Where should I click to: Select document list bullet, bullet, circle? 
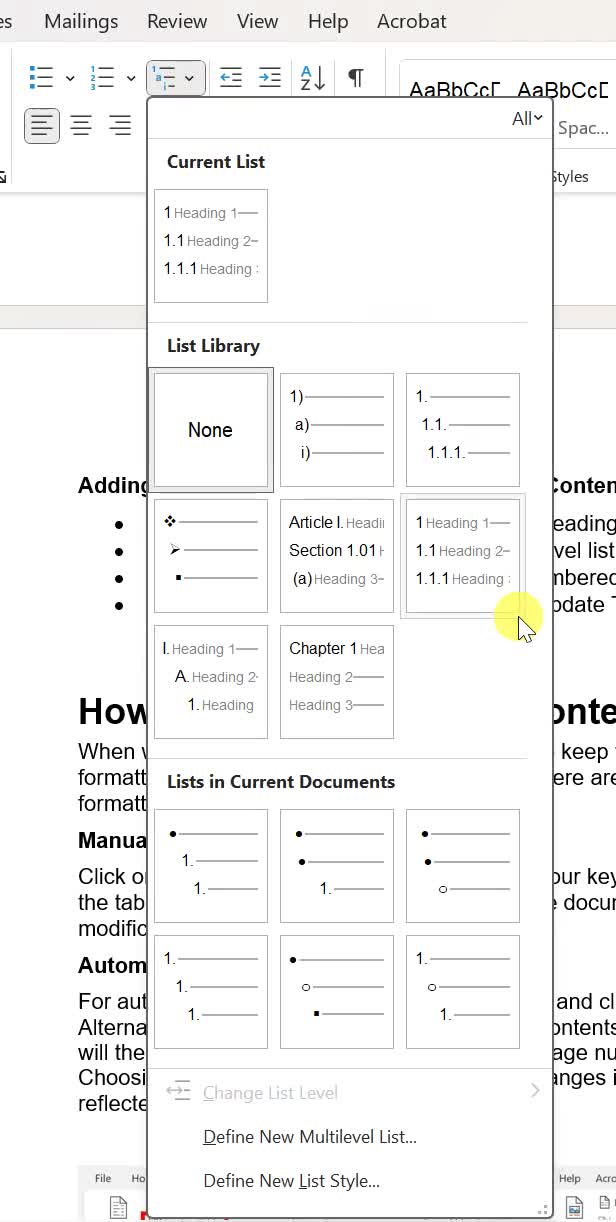463,866
